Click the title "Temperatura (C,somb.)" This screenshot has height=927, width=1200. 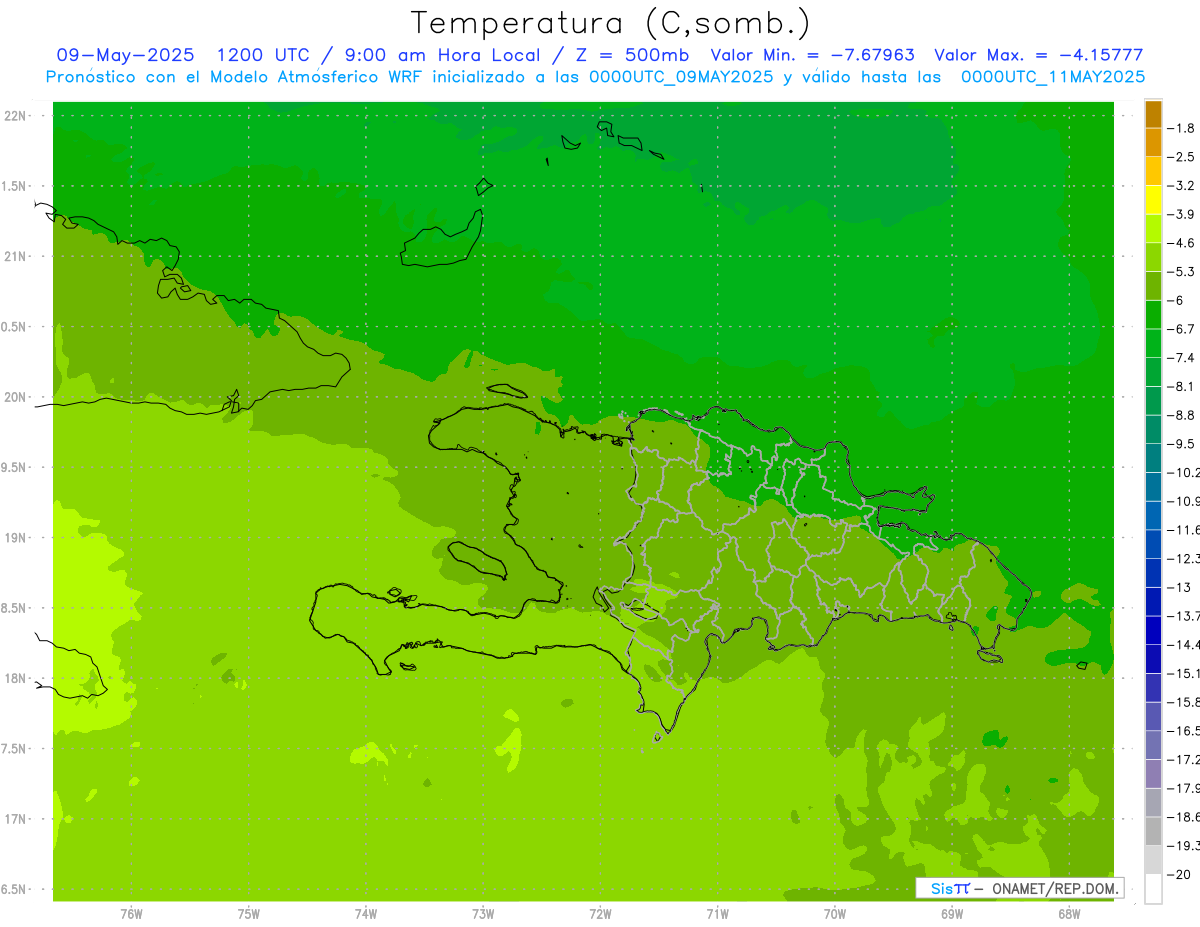(610, 23)
